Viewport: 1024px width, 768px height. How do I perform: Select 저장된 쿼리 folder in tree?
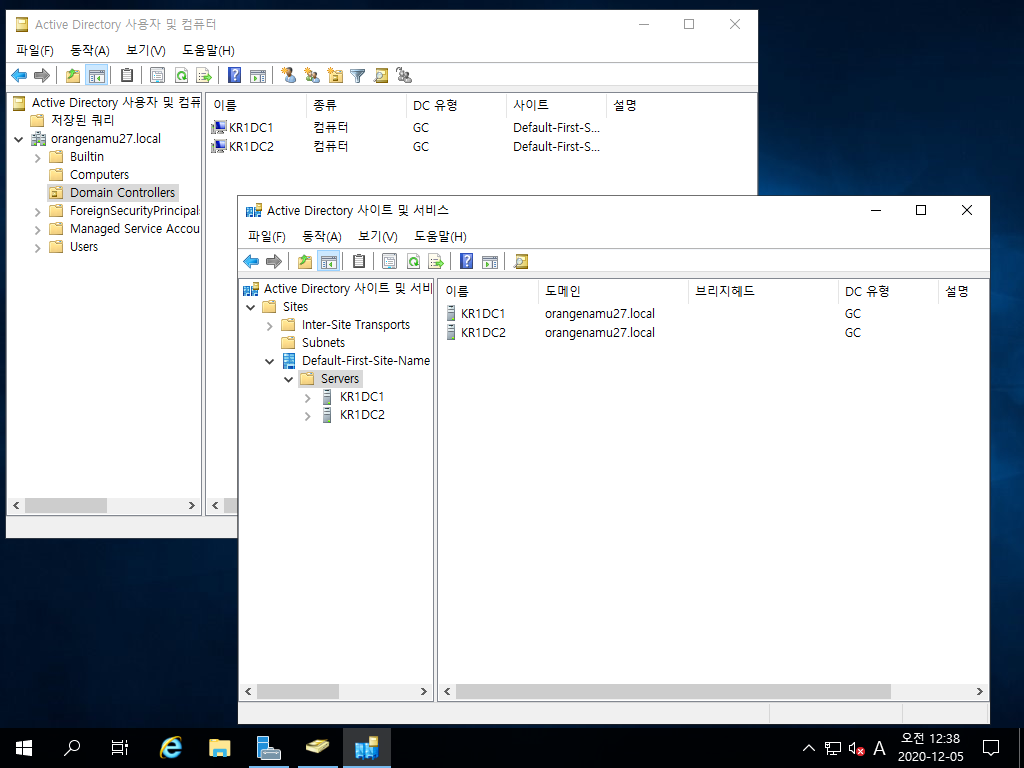pyautogui.click(x=82, y=120)
